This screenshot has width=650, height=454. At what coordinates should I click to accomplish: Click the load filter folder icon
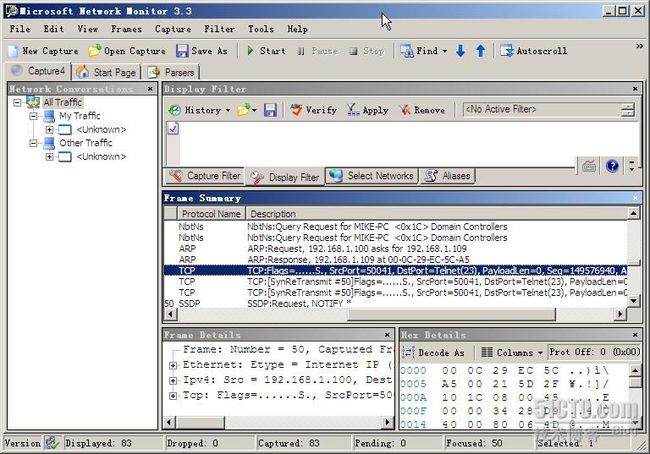pyautogui.click(x=244, y=110)
